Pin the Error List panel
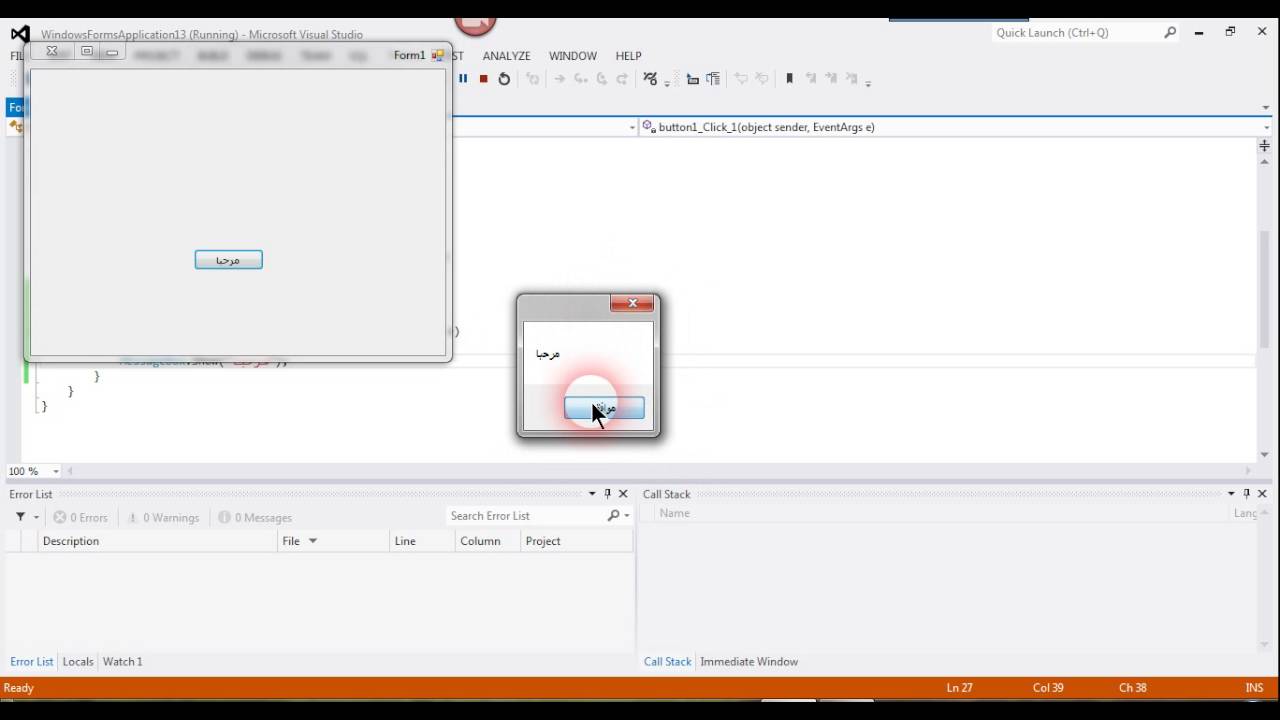The image size is (1280, 720). 607,494
